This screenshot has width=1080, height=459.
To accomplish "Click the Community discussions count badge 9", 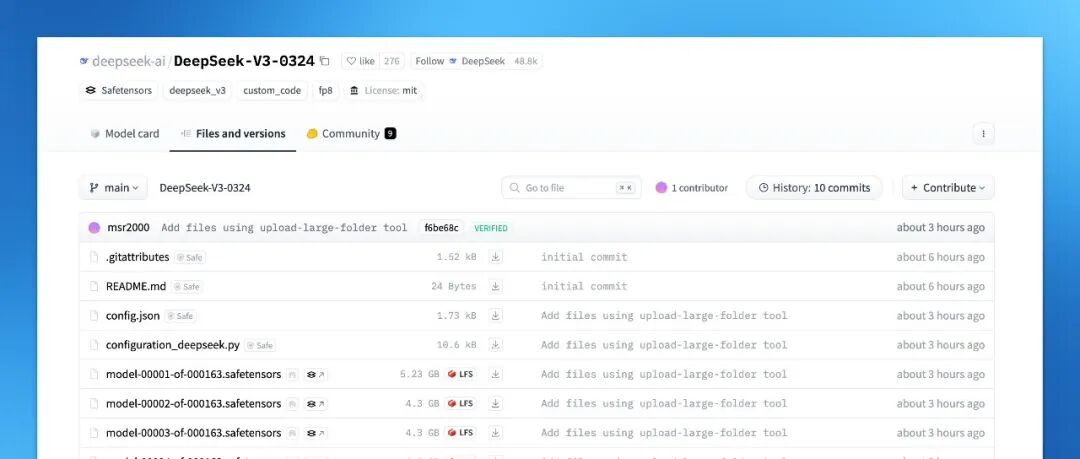I will click(390, 134).
